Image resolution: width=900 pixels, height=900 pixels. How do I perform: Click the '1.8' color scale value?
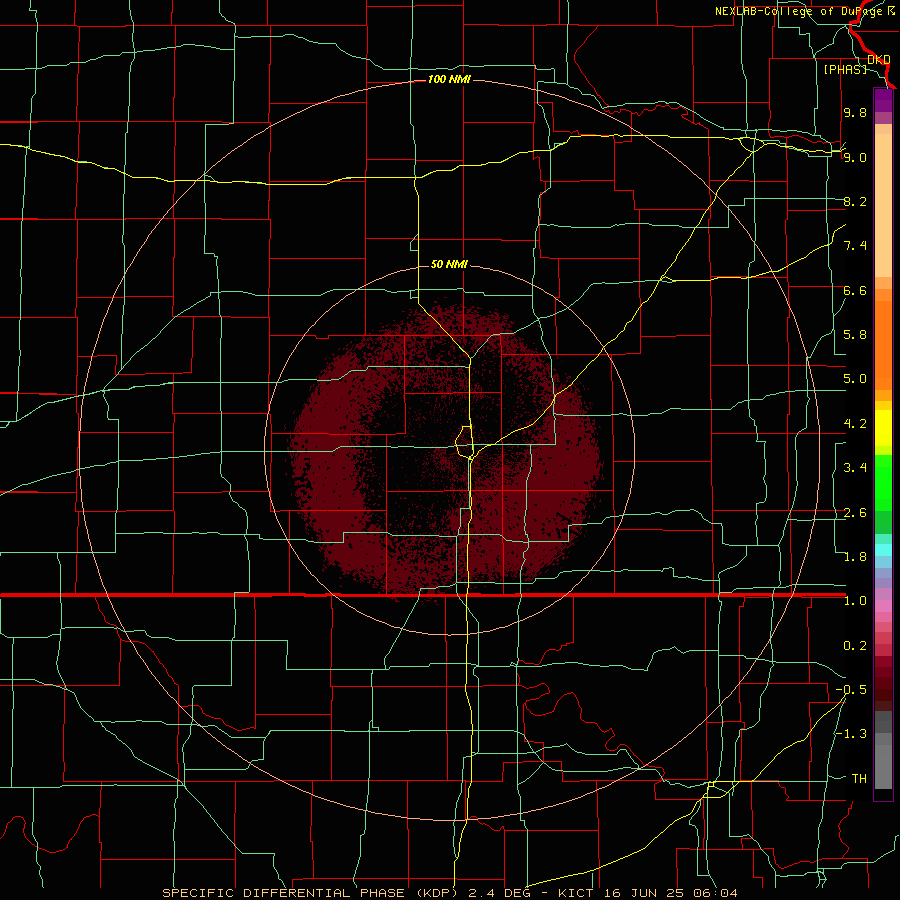tap(855, 557)
